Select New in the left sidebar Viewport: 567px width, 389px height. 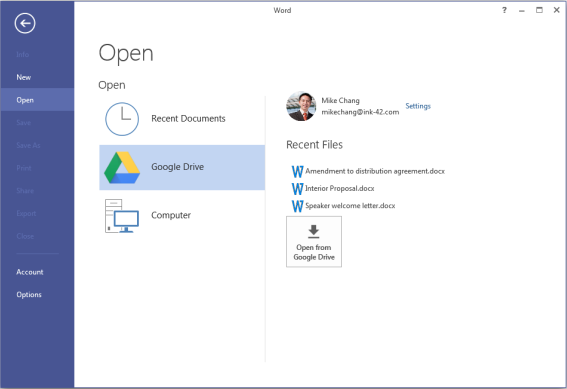tap(24, 77)
